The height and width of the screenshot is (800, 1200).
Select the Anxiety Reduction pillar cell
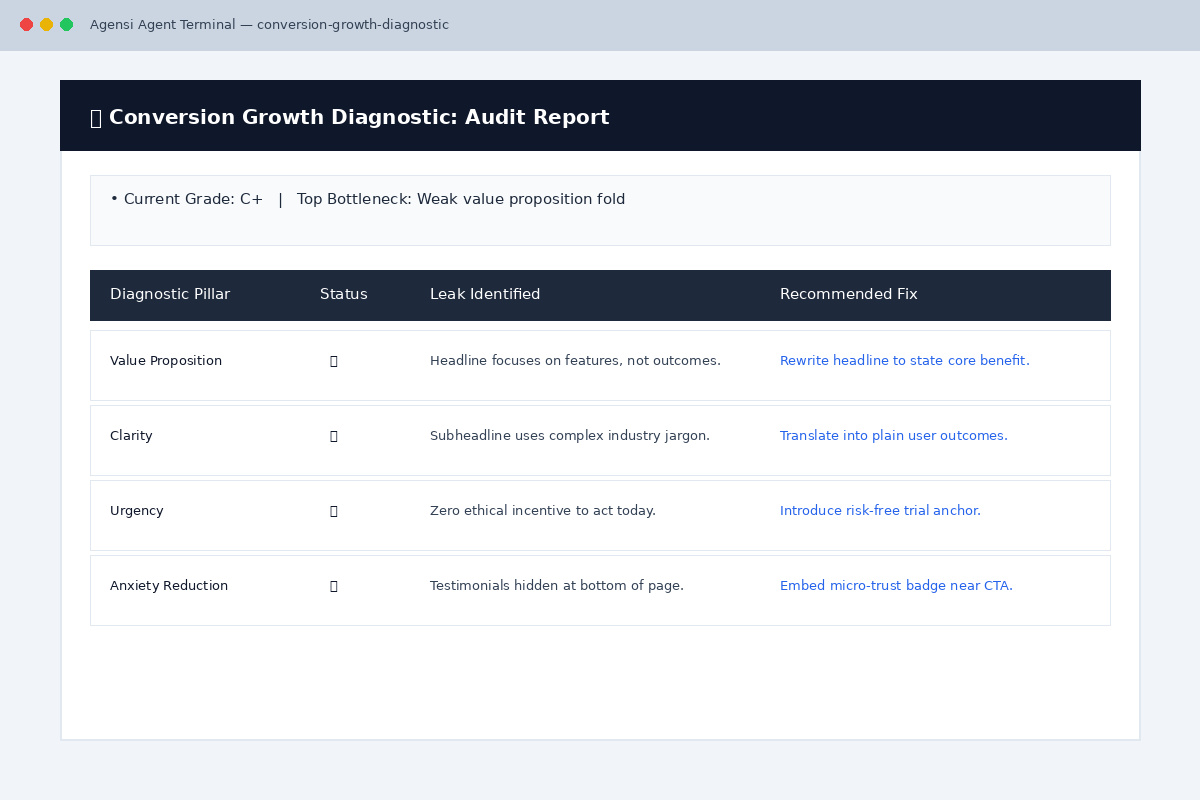pos(169,586)
